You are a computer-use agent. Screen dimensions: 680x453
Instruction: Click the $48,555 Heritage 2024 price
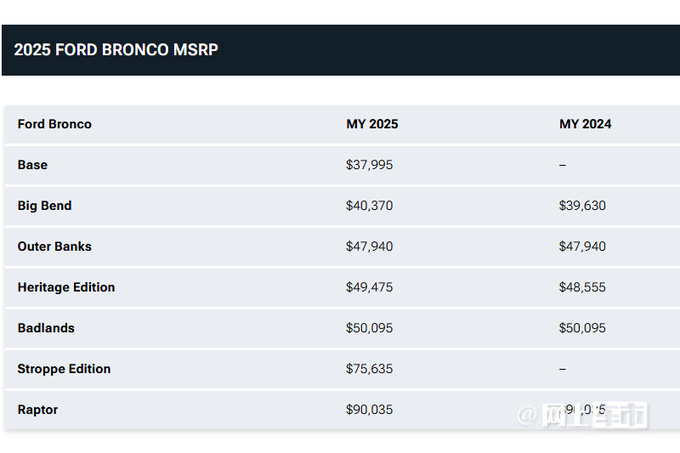coord(582,287)
